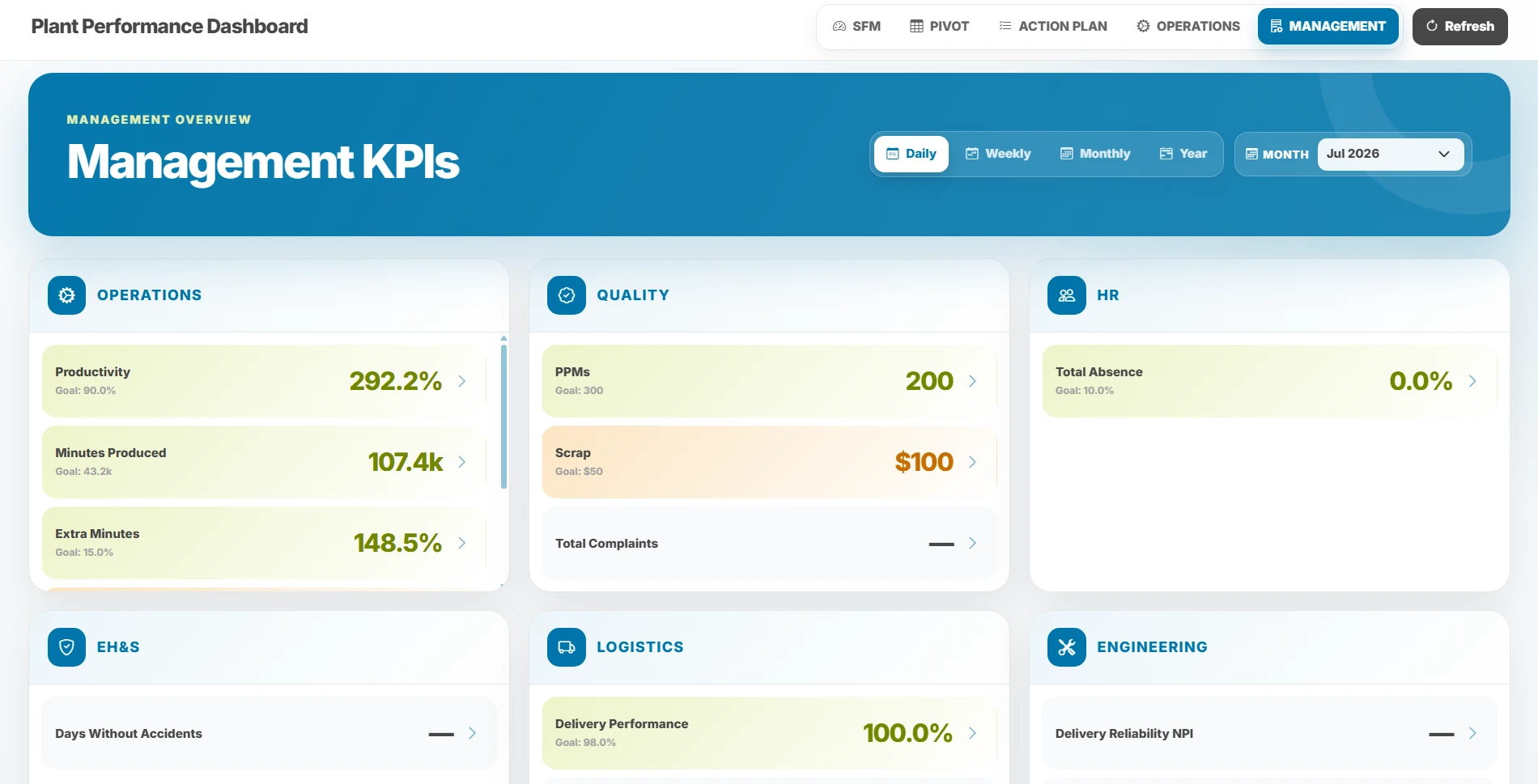Click the calendar icon beside MONTH label

tap(1251, 154)
